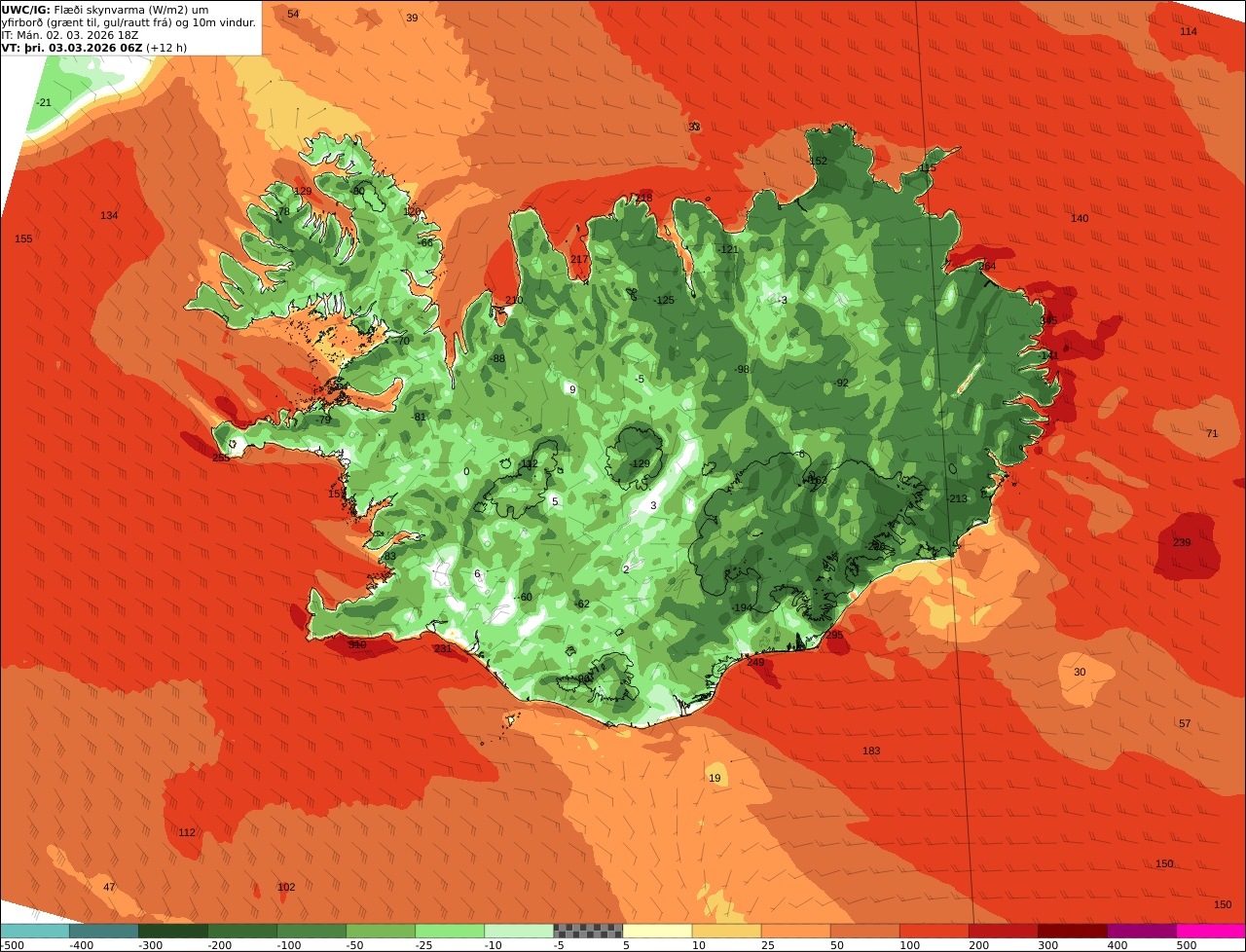The width and height of the screenshot is (1246, 952).
Task: Click the '-60' land value
Action: [525, 597]
